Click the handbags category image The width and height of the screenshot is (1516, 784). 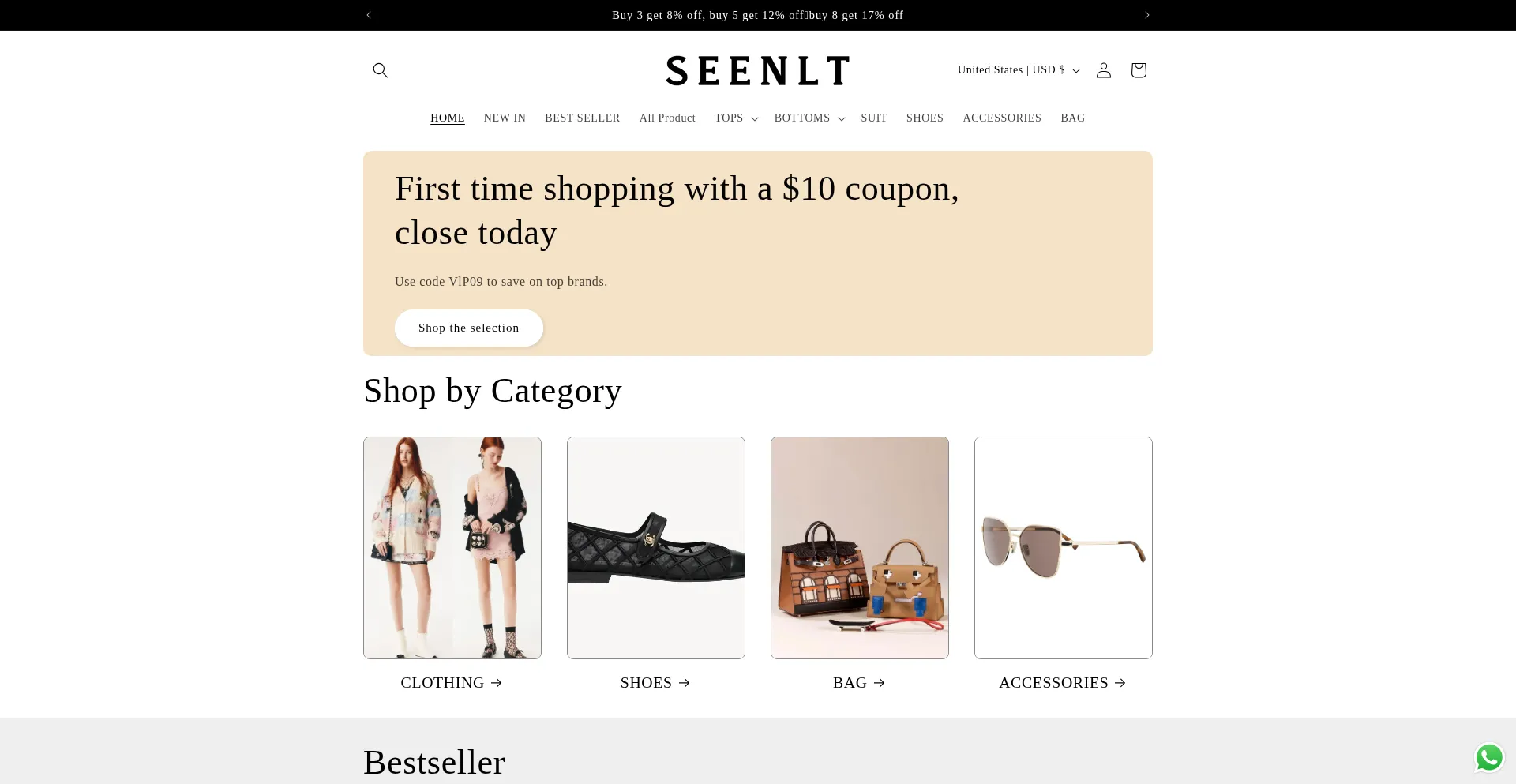pos(859,548)
